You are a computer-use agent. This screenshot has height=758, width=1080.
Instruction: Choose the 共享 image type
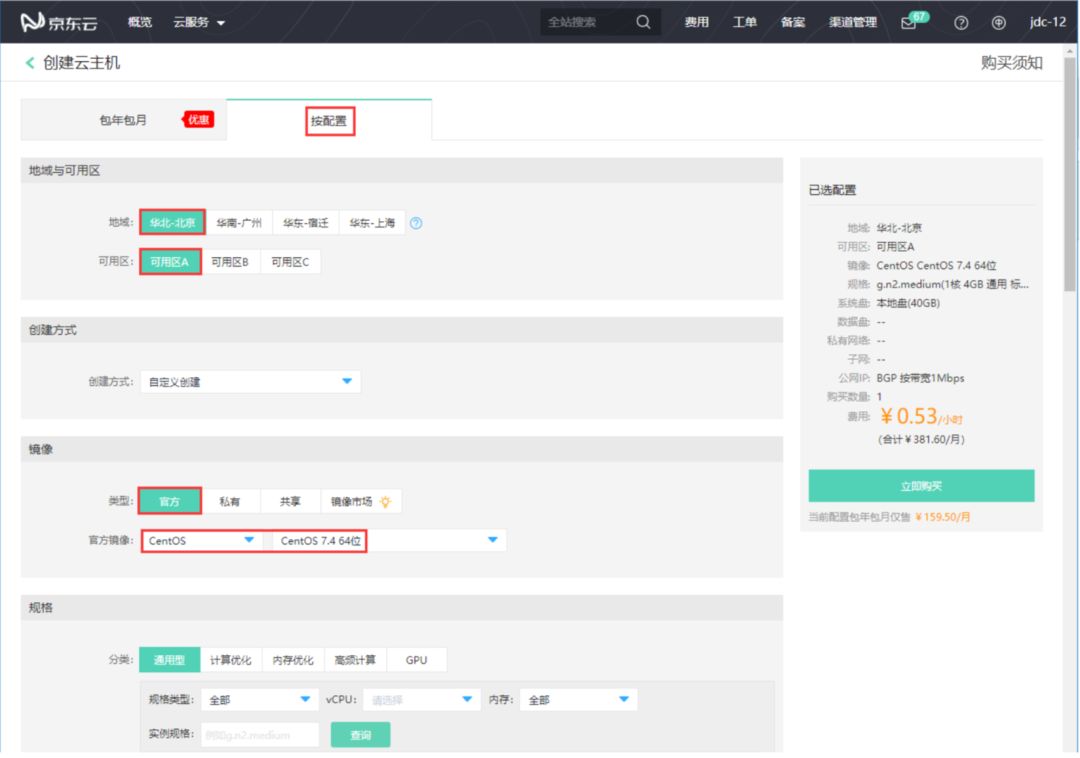[290, 502]
